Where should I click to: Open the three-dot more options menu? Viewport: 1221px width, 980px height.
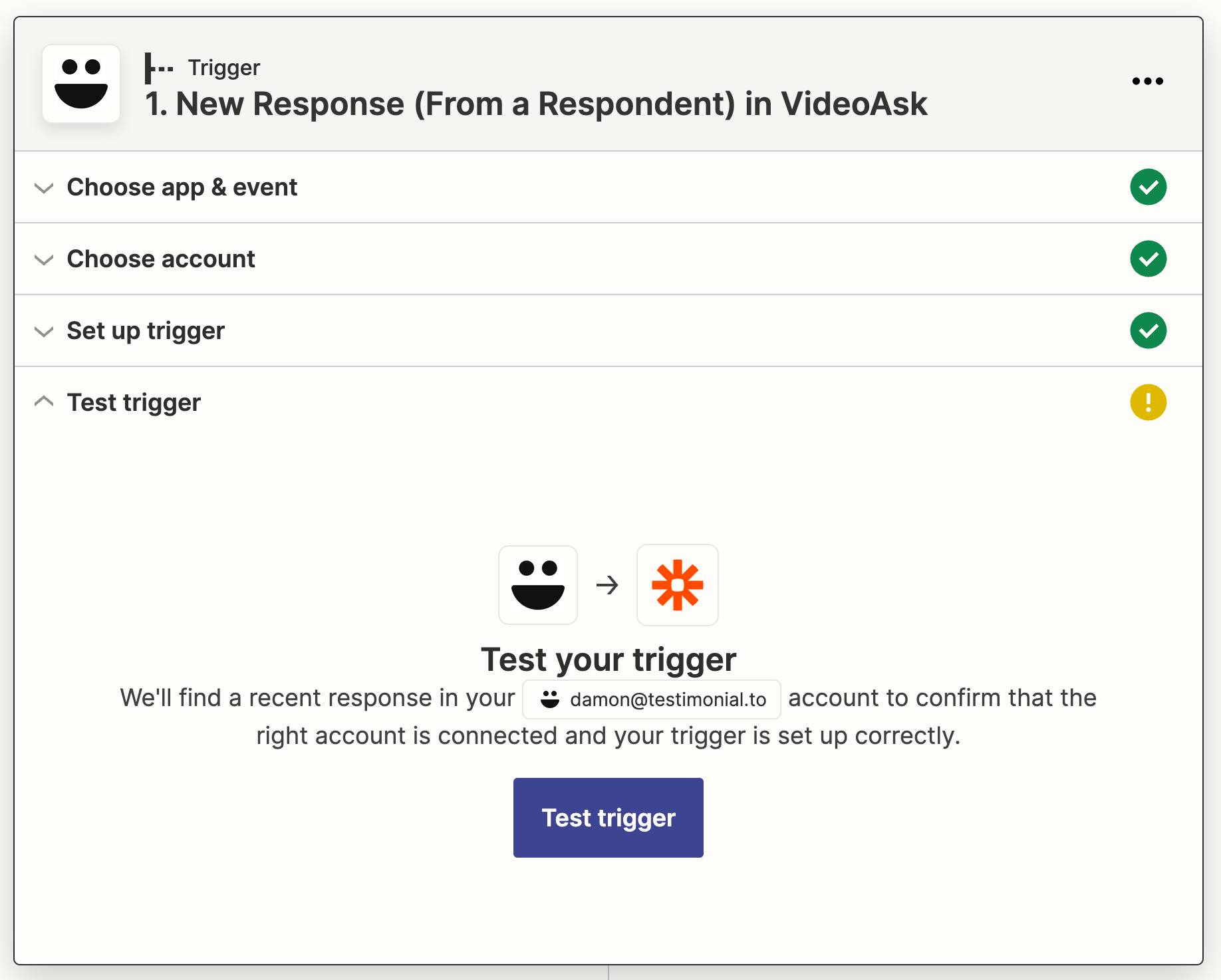click(x=1147, y=81)
